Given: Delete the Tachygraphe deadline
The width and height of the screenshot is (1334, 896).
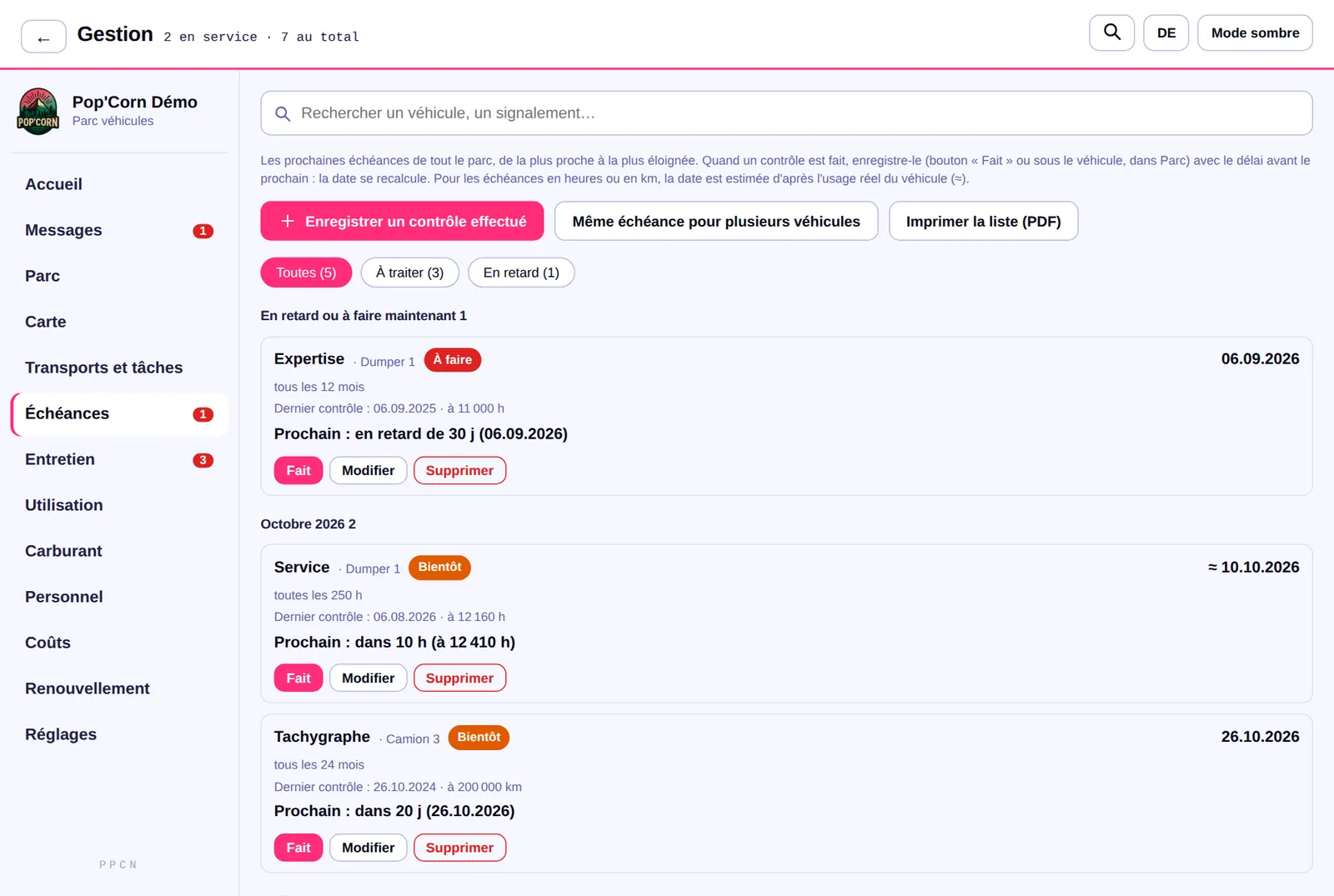Looking at the screenshot, I should click(459, 848).
